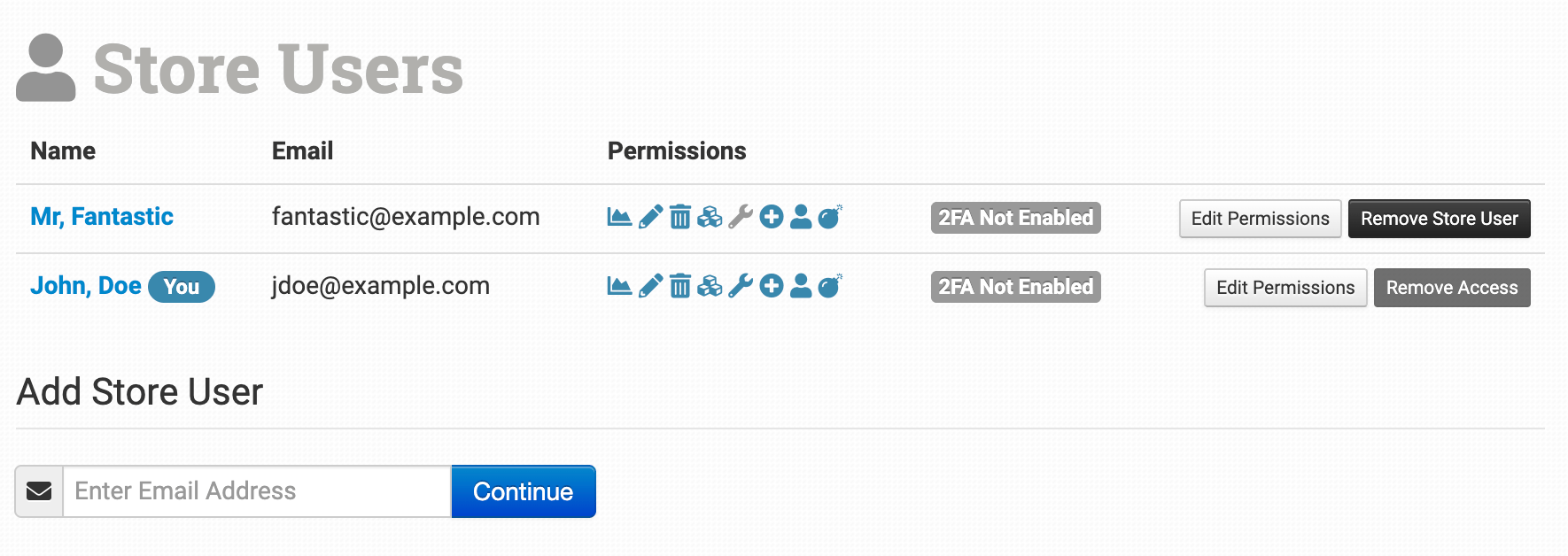Screen dimensions: 1568x556
Task: Click the blue wrench permission icon for John, Doe
Action: tap(741, 286)
